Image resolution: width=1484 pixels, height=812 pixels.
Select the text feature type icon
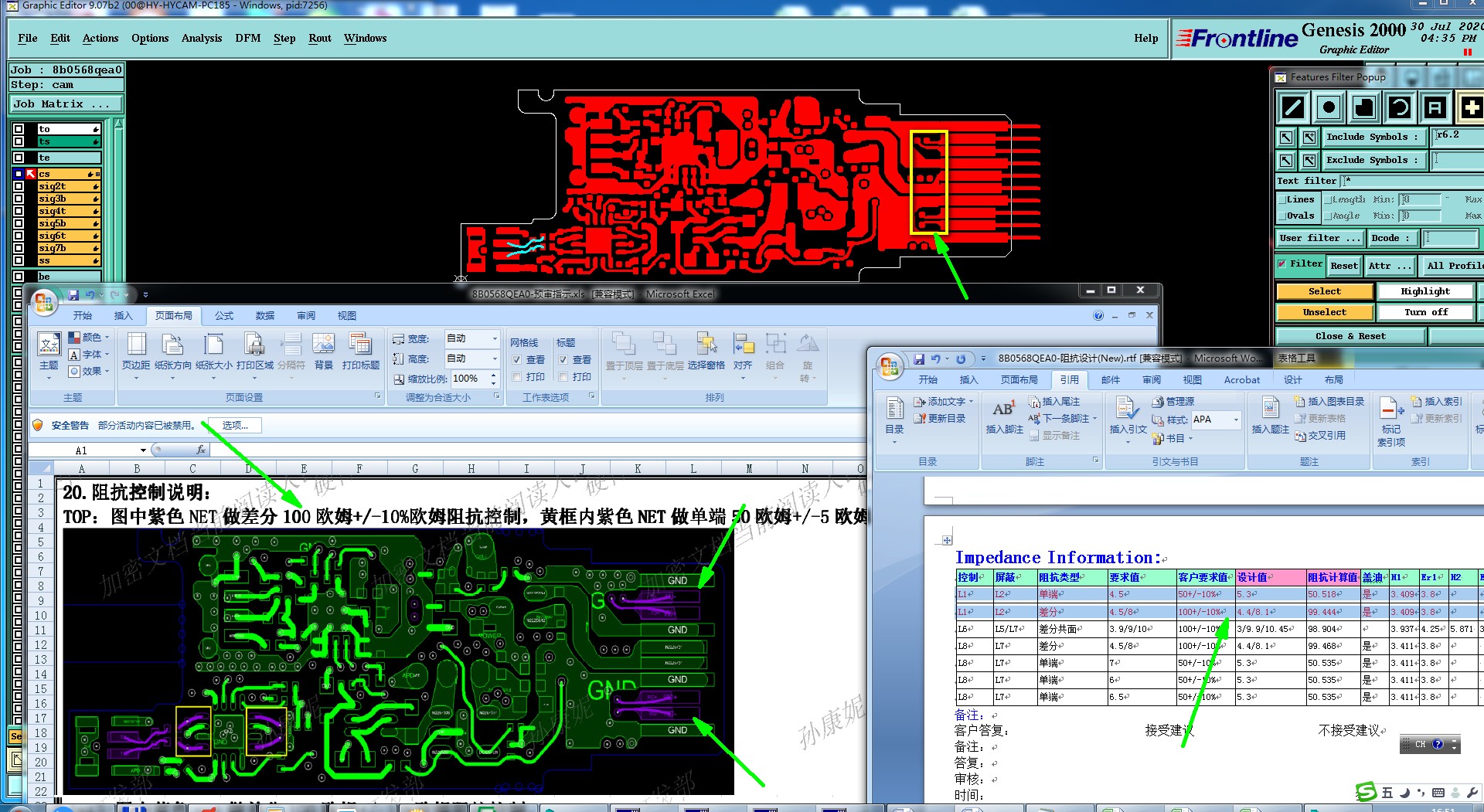pyautogui.click(x=1435, y=107)
